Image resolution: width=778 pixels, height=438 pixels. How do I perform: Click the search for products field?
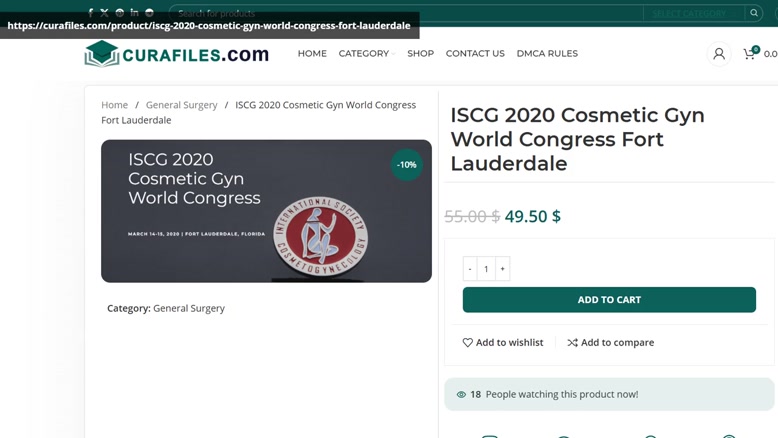pyautogui.click(x=406, y=13)
